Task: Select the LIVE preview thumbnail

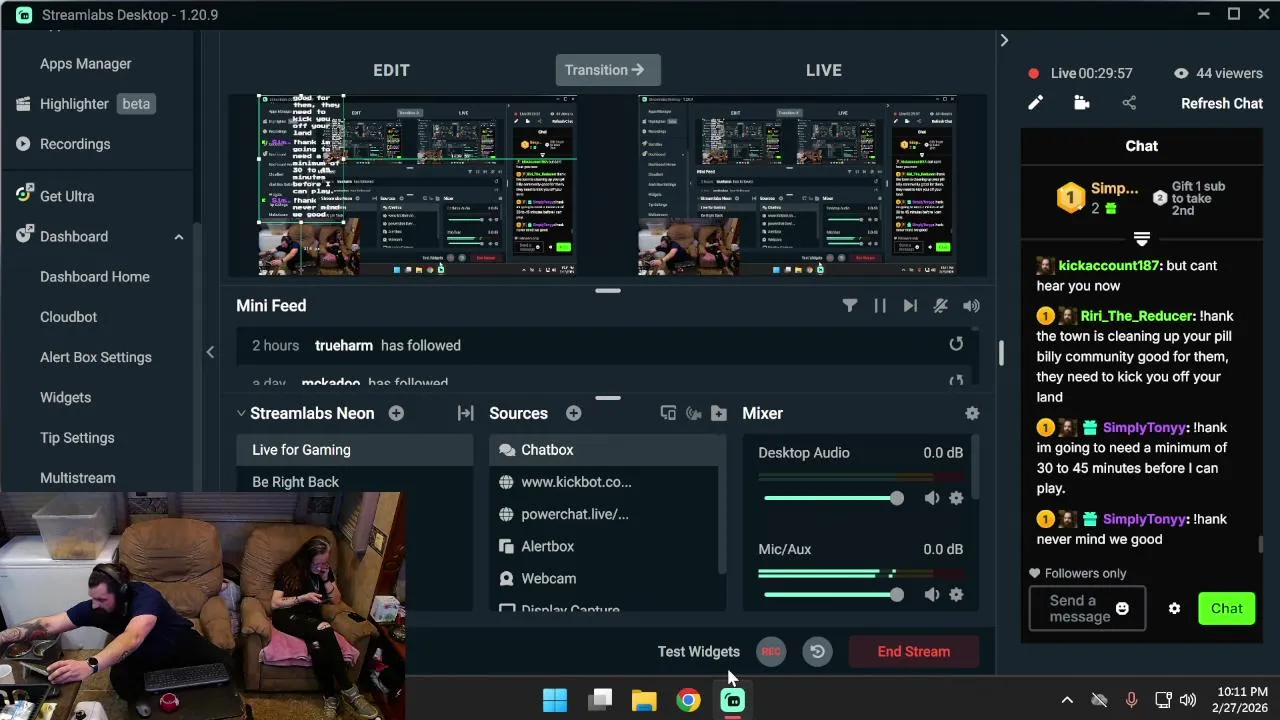Action: click(797, 185)
